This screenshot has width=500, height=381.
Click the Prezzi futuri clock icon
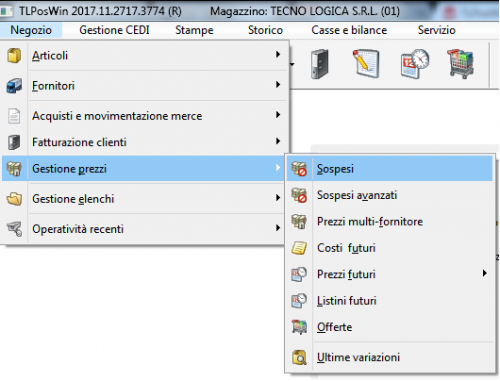[x=299, y=274]
